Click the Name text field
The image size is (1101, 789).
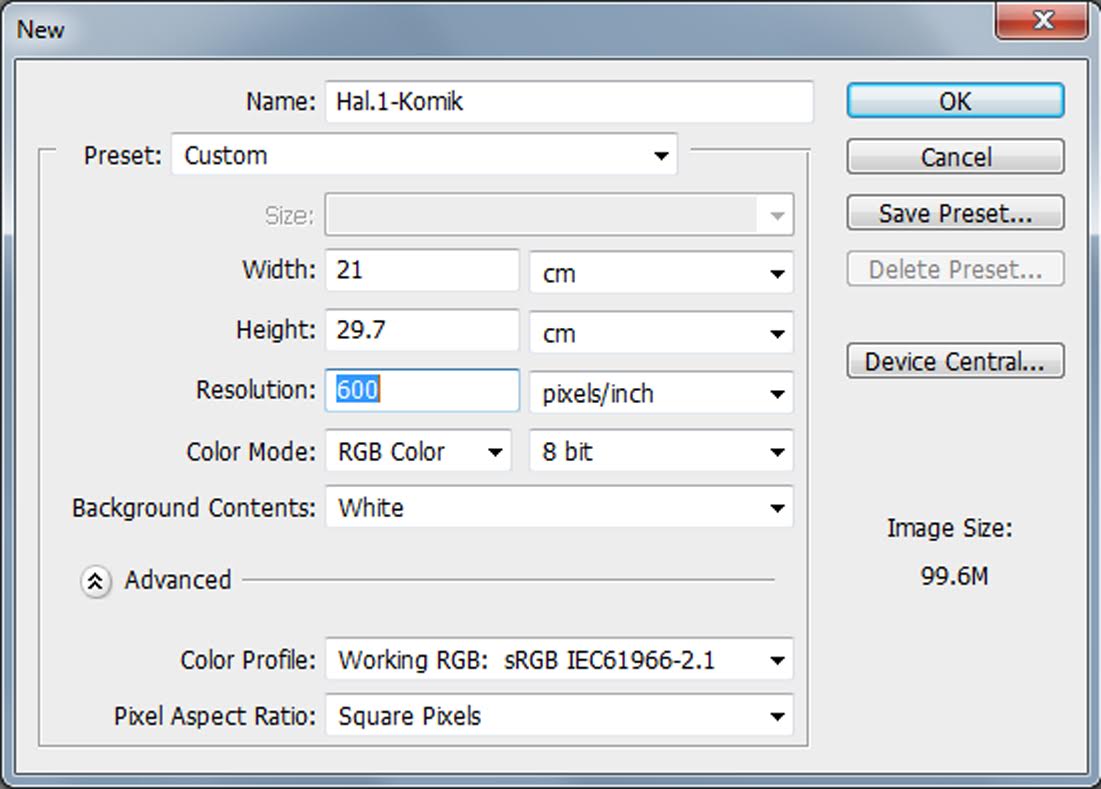[568, 101]
